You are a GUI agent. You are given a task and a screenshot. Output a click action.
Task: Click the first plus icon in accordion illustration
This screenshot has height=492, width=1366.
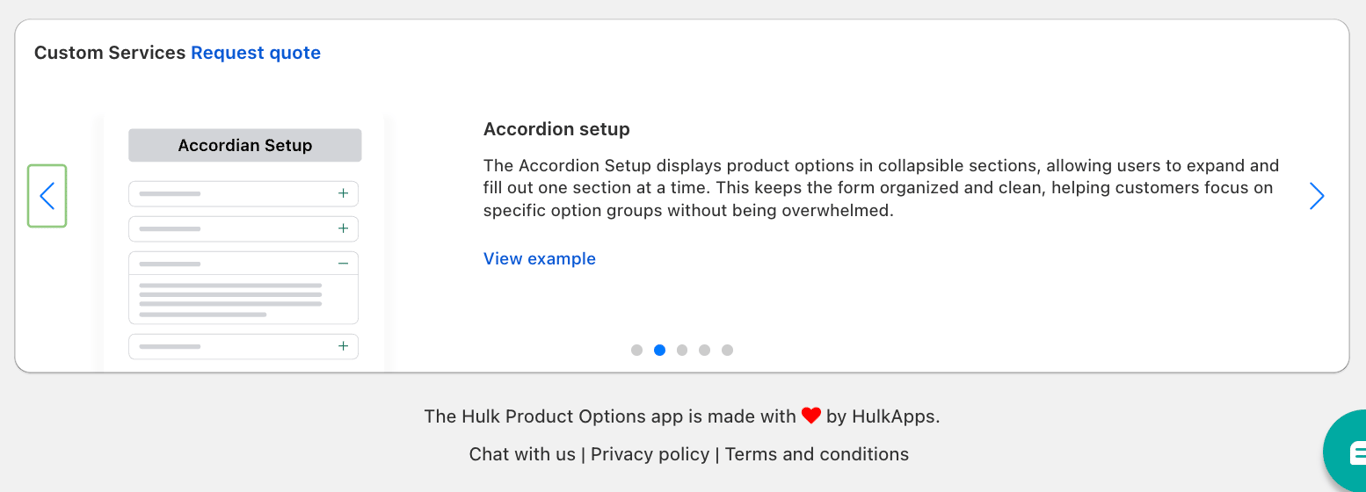point(343,193)
